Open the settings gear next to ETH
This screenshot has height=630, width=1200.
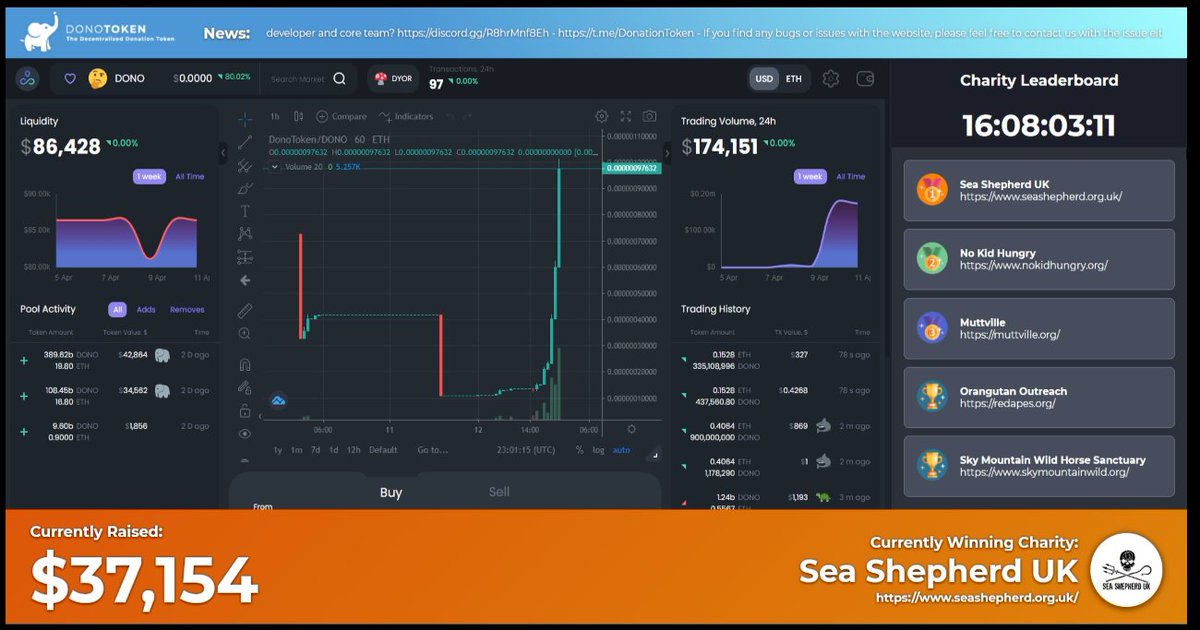click(x=830, y=78)
